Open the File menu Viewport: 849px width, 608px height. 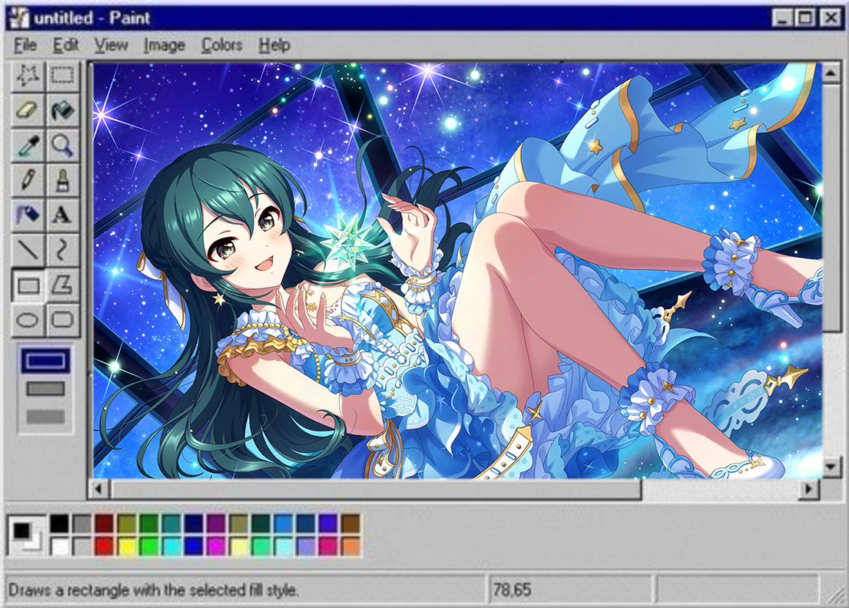click(x=25, y=45)
